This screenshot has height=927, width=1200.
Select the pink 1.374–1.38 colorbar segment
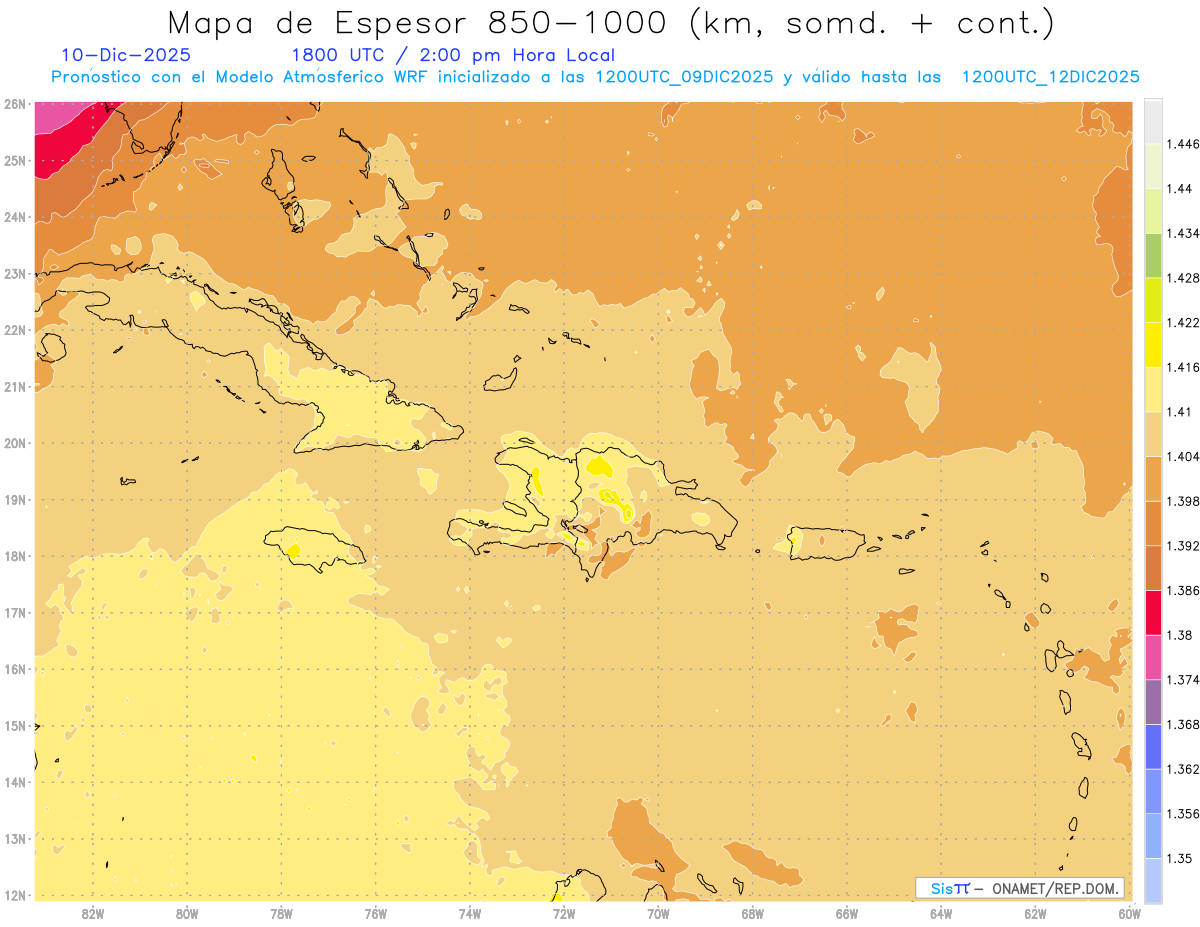click(1153, 657)
